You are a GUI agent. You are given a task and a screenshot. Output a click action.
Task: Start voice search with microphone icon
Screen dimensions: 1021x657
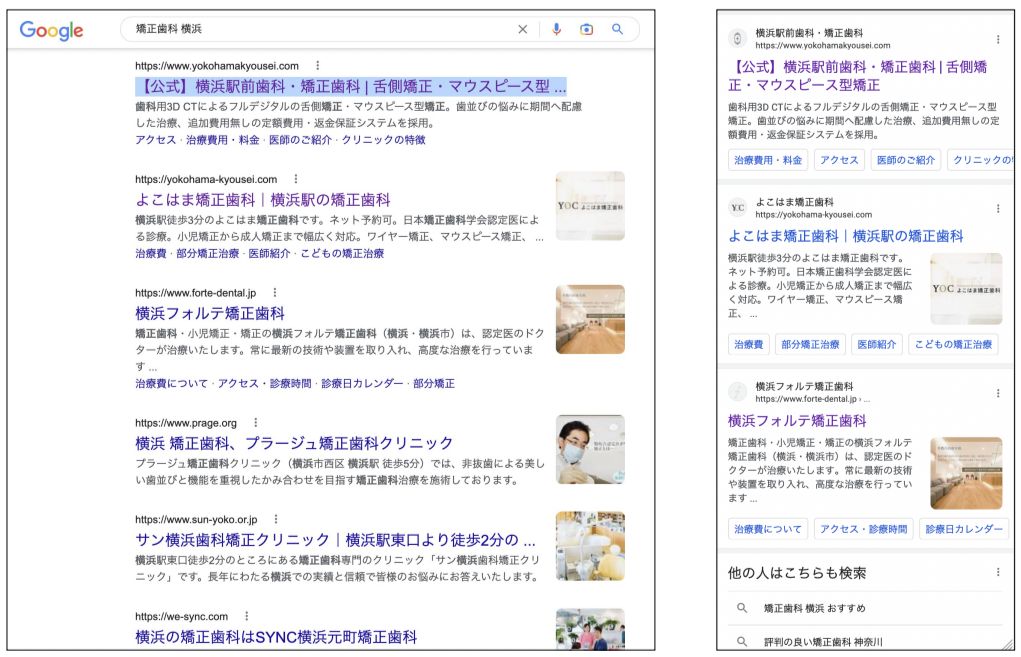556,29
